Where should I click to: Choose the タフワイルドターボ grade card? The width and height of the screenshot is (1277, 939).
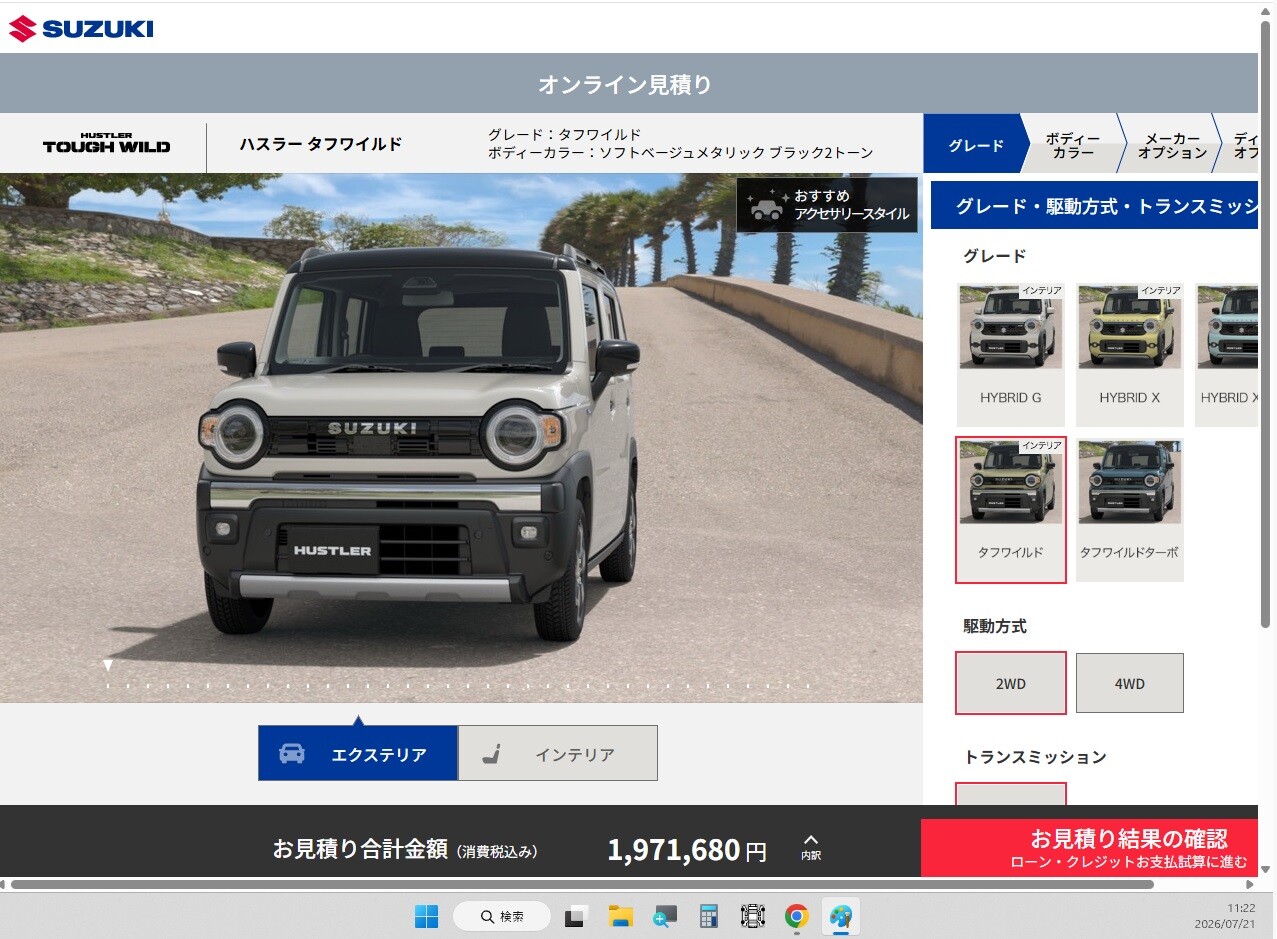(x=1130, y=510)
